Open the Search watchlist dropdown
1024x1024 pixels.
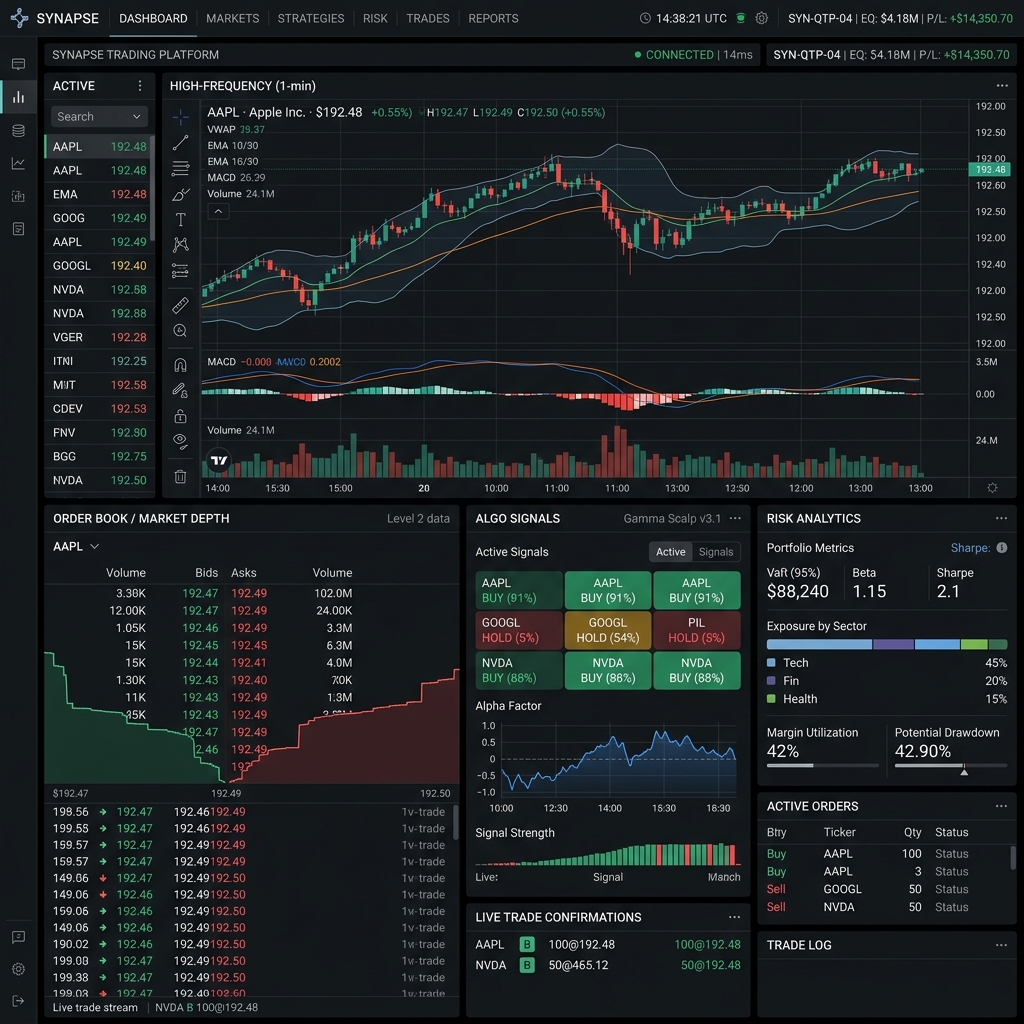coord(136,117)
